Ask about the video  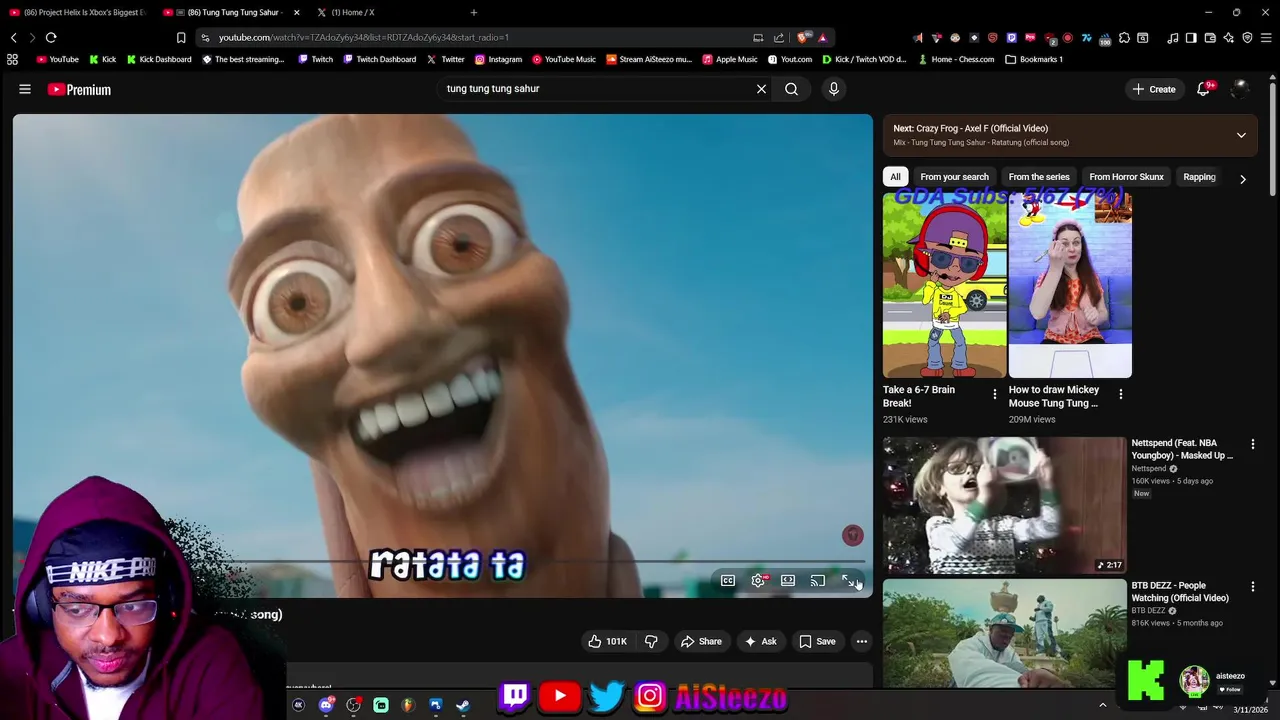760,641
